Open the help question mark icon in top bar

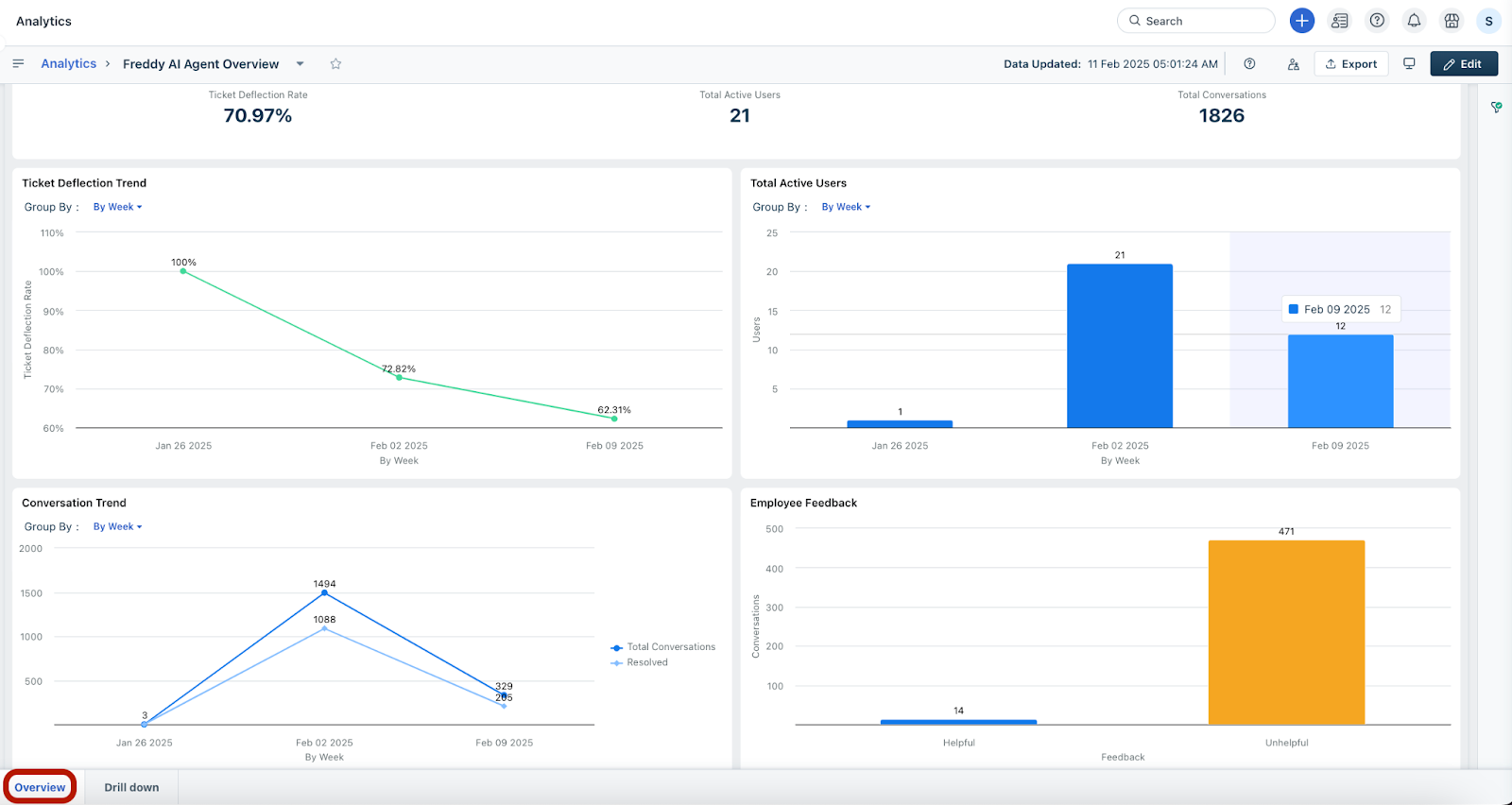pos(1377,21)
